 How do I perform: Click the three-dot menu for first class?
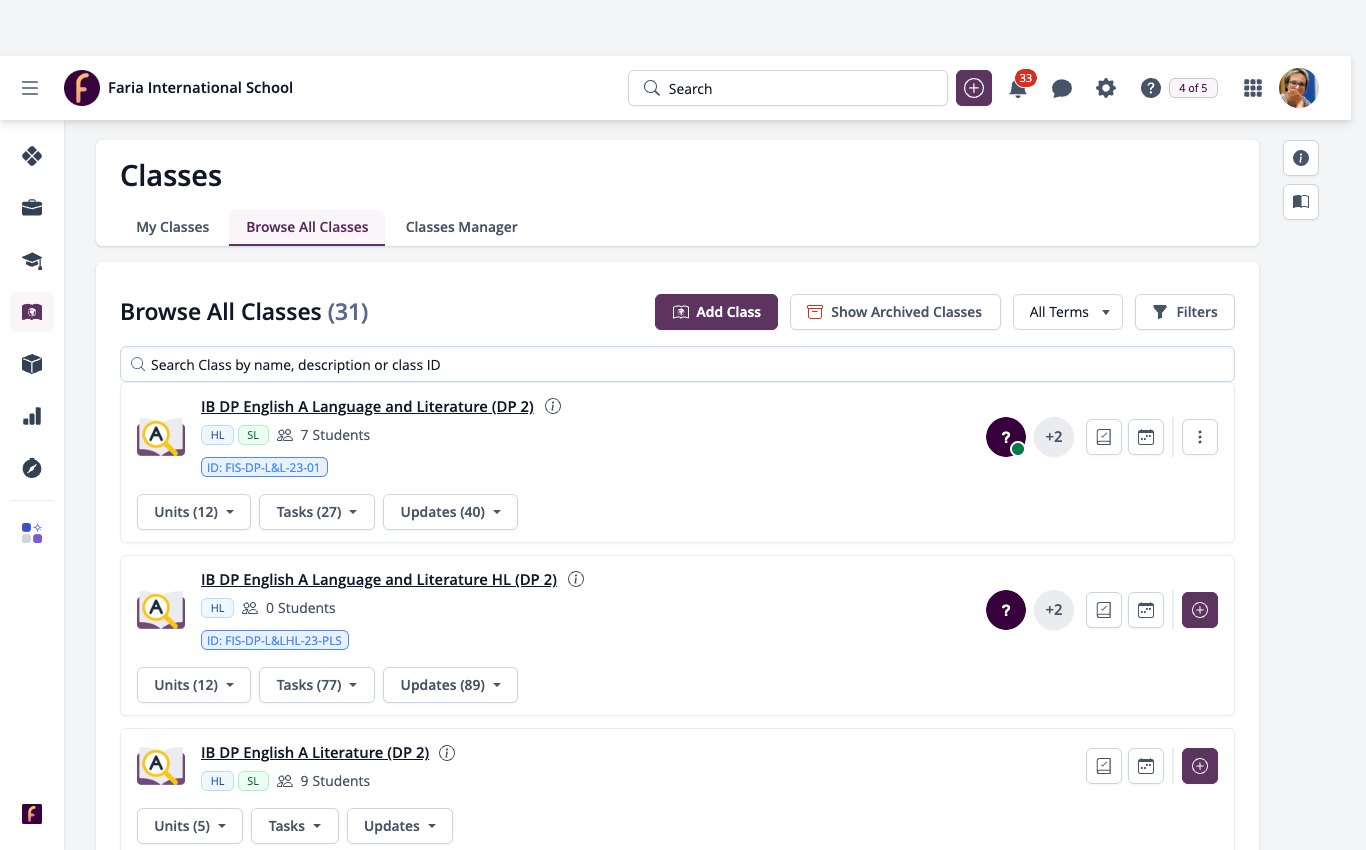coord(1200,437)
